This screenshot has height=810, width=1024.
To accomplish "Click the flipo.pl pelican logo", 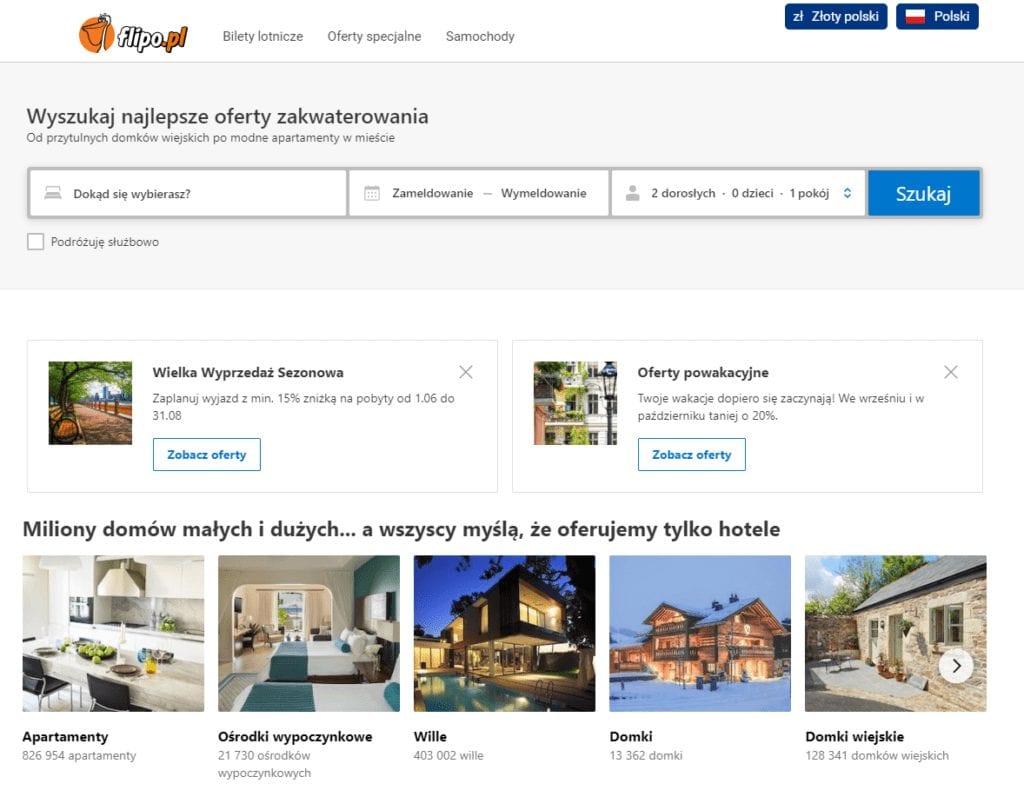I will coord(133,33).
